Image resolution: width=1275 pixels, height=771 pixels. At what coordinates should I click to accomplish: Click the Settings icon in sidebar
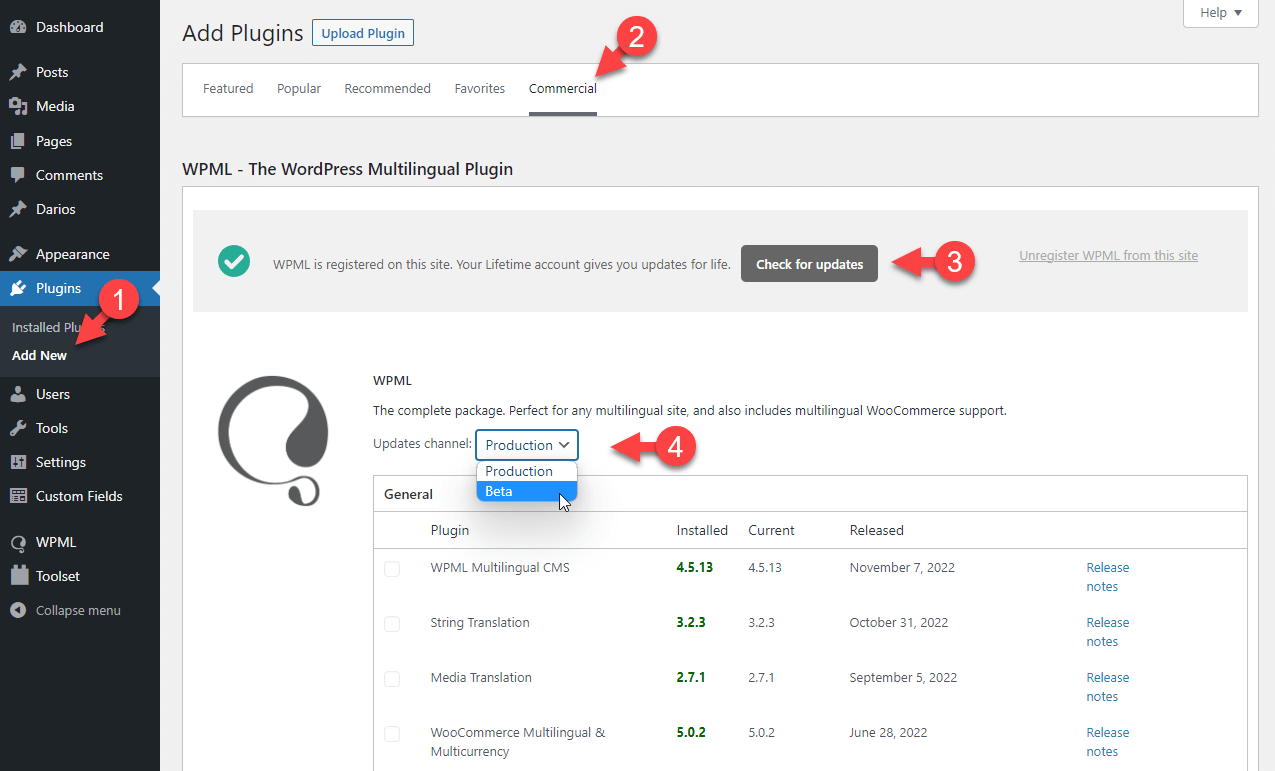coord(18,462)
